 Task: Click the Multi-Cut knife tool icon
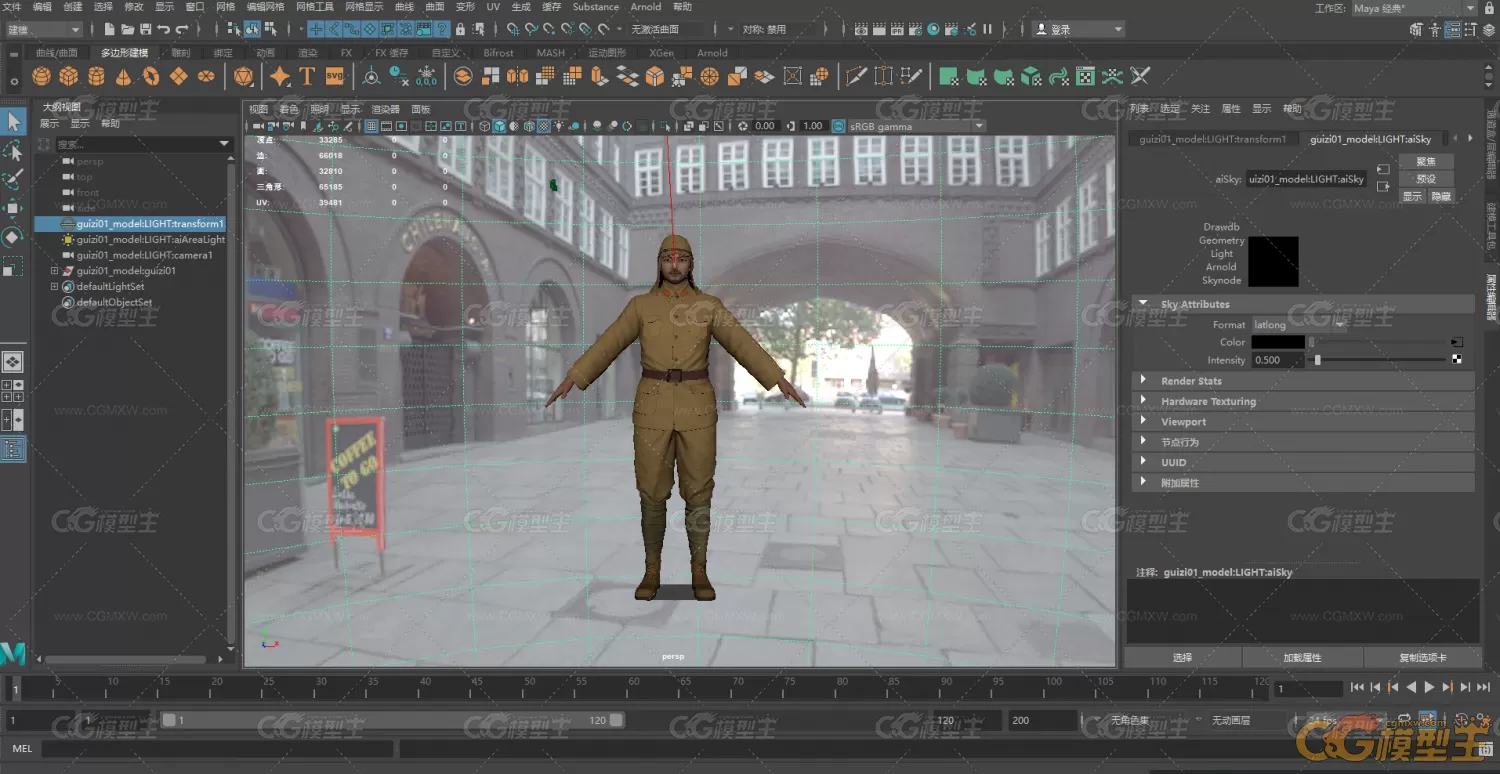(857, 76)
